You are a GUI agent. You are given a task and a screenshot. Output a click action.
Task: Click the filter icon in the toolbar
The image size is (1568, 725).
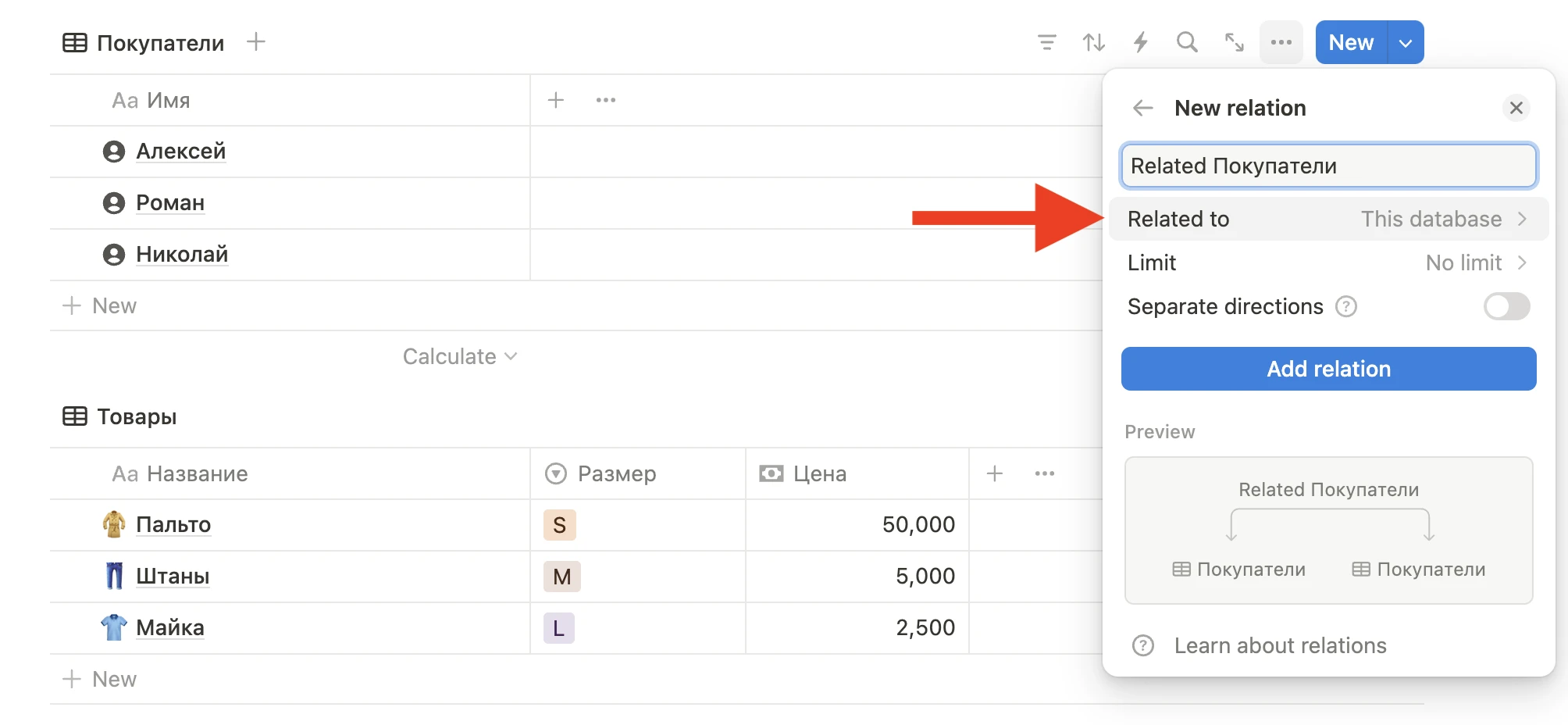(x=1046, y=42)
